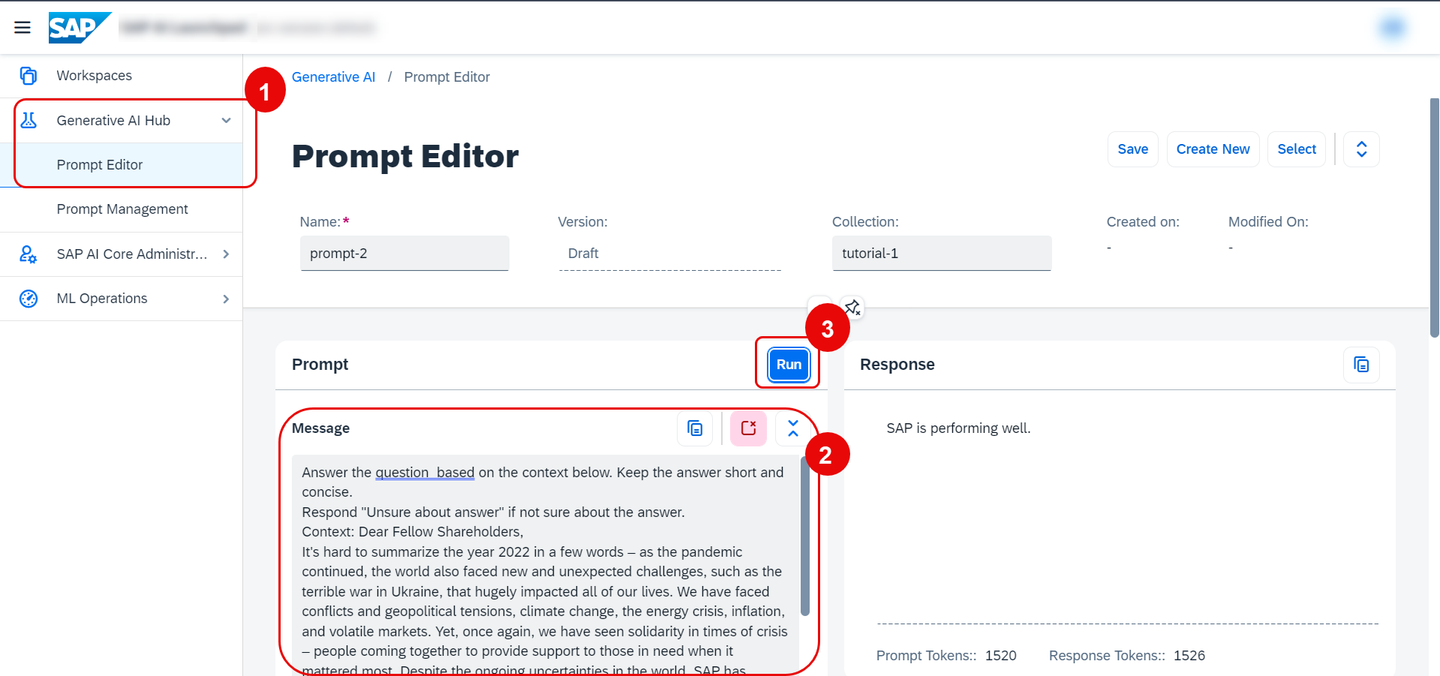Click the 'Modified On:' label
The image size is (1440, 676).
(1268, 222)
